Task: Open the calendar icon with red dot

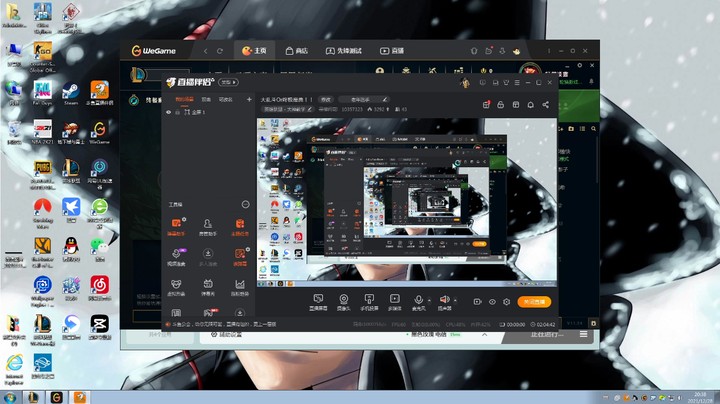Action: coord(486,105)
